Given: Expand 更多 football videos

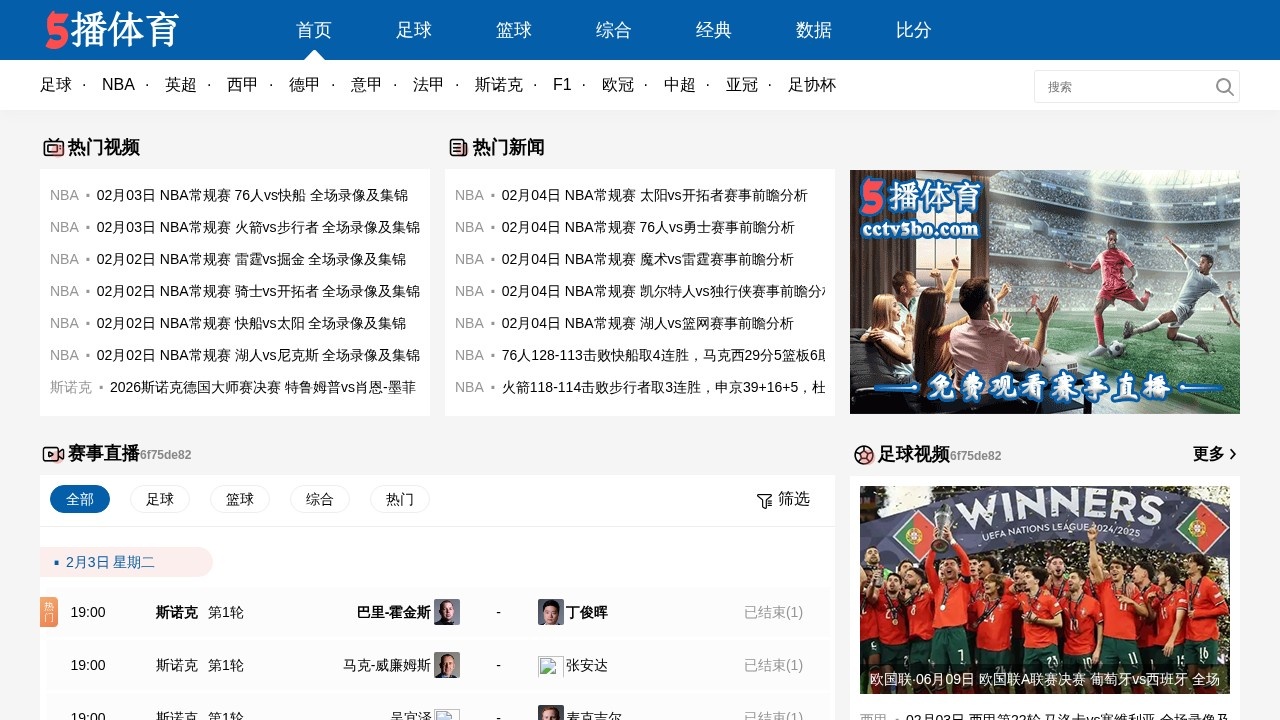Looking at the screenshot, I should click(x=1214, y=454).
